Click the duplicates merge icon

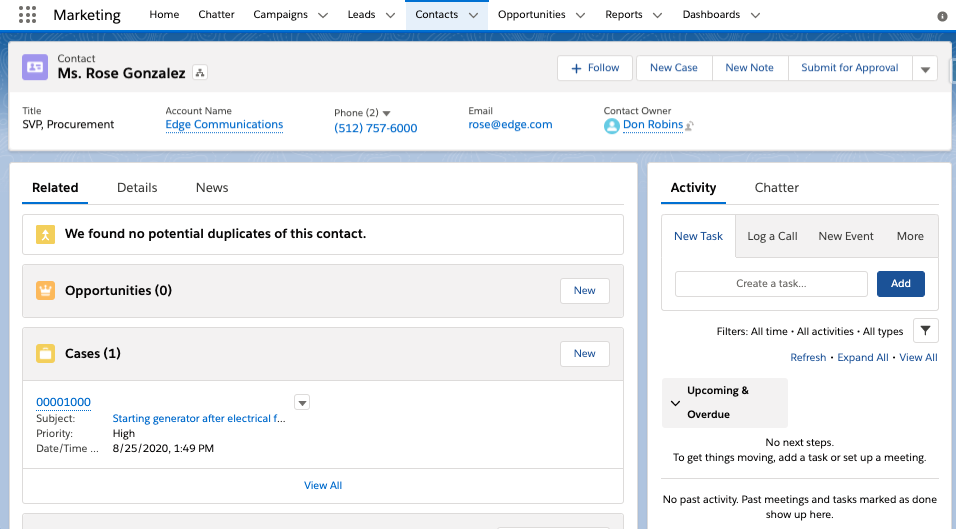(x=45, y=234)
